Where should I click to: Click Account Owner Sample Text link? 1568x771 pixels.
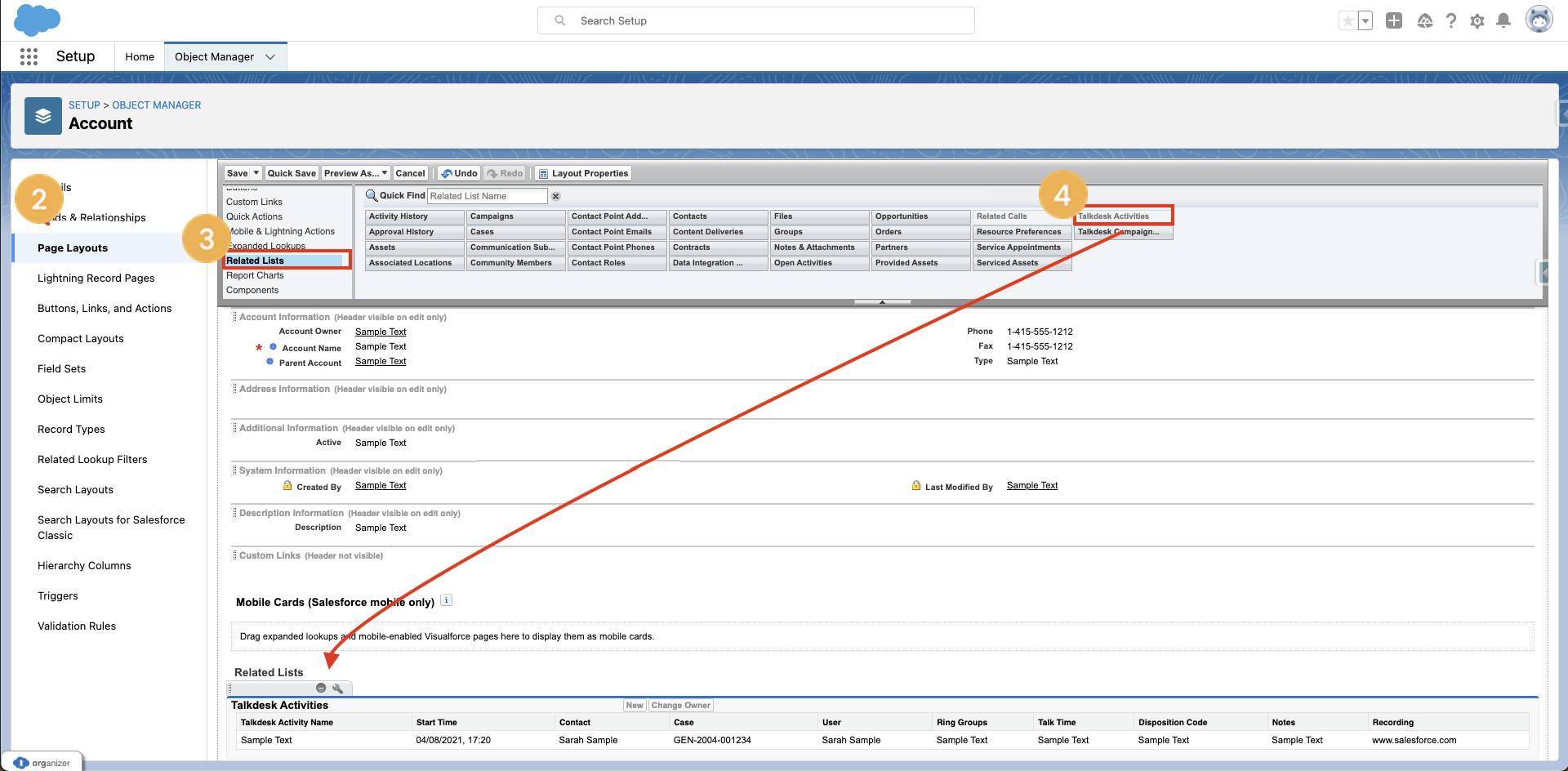tap(381, 332)
